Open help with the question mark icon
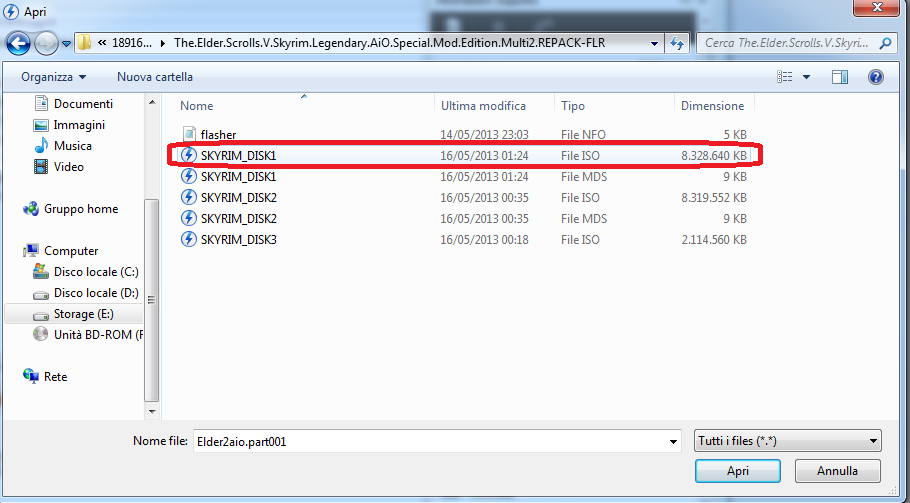 [876, 77]
